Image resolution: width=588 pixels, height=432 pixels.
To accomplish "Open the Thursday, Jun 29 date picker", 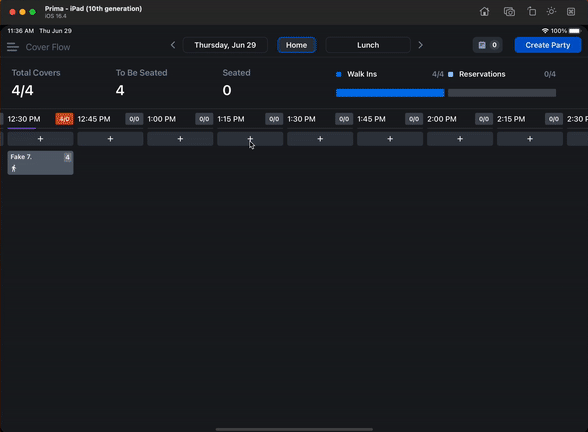I will point(225,45).
